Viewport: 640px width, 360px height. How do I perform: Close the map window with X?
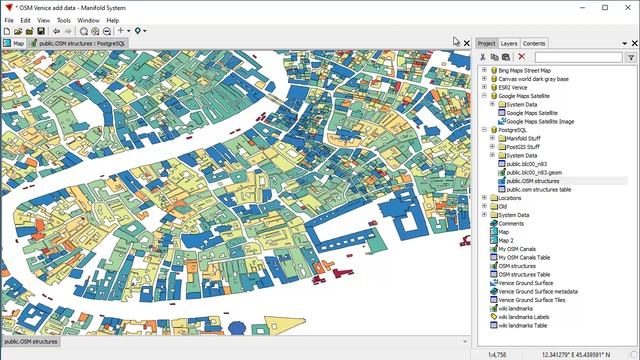467,43
